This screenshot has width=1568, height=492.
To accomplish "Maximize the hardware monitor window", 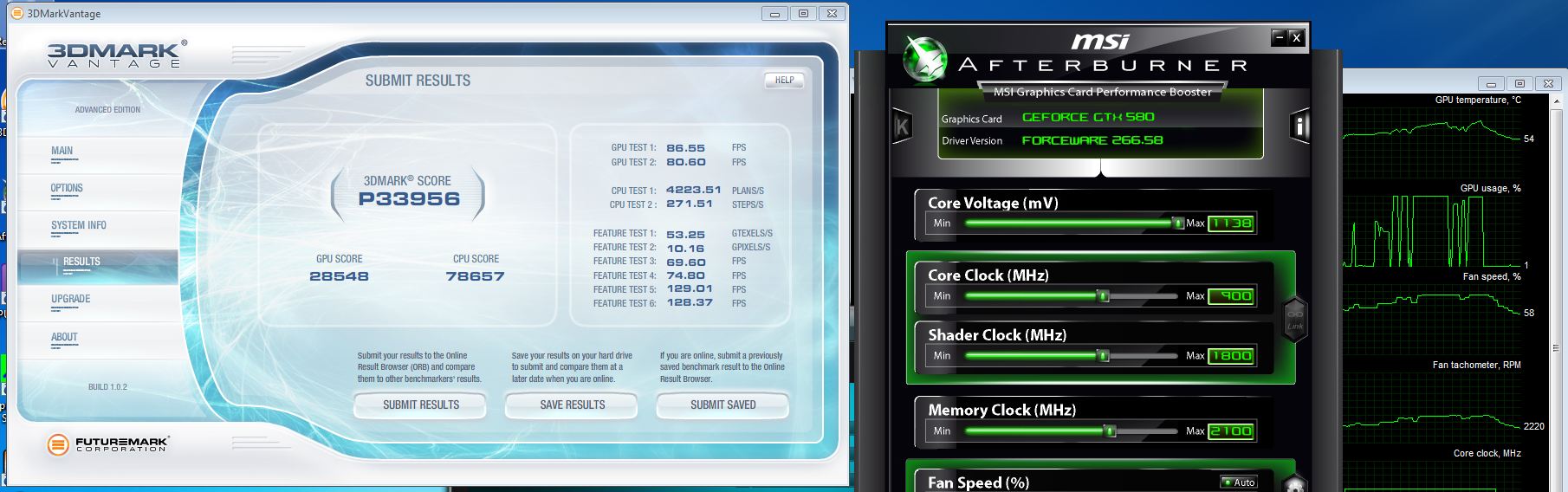I will [x=1519, y=84].
